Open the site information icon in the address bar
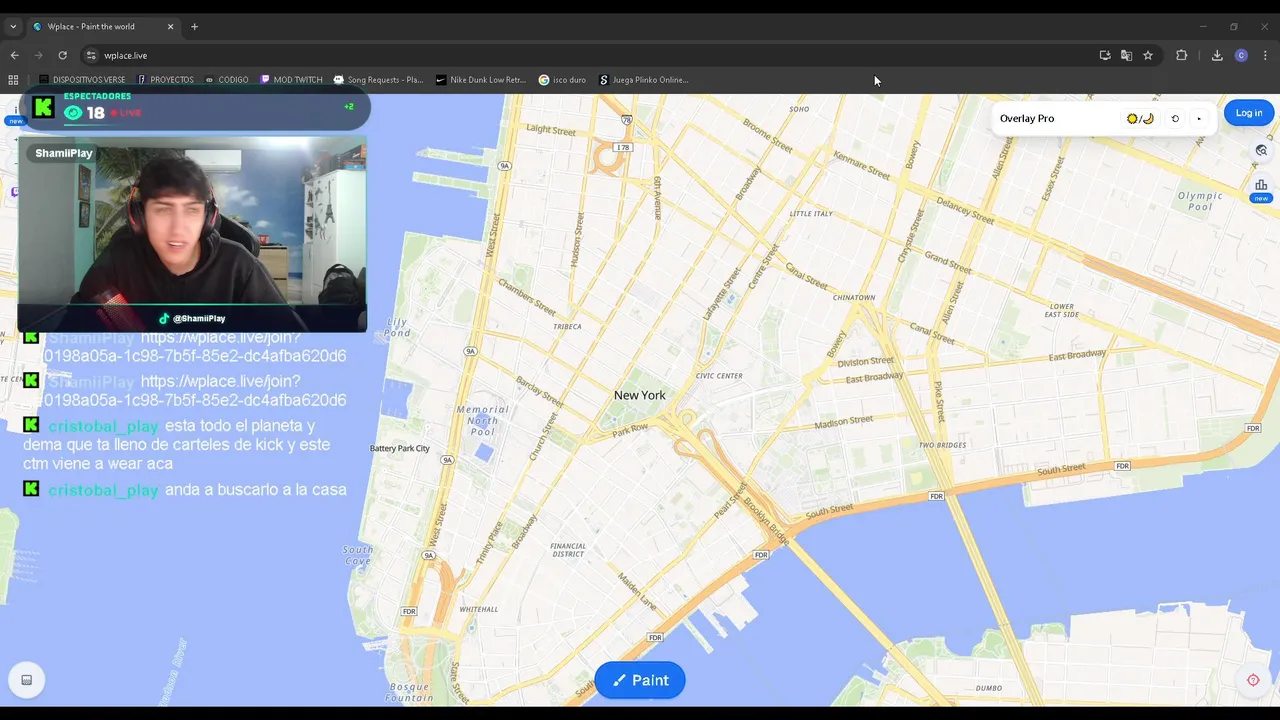The height and width of the screenshot is (720, 1280). coord(91,55)
